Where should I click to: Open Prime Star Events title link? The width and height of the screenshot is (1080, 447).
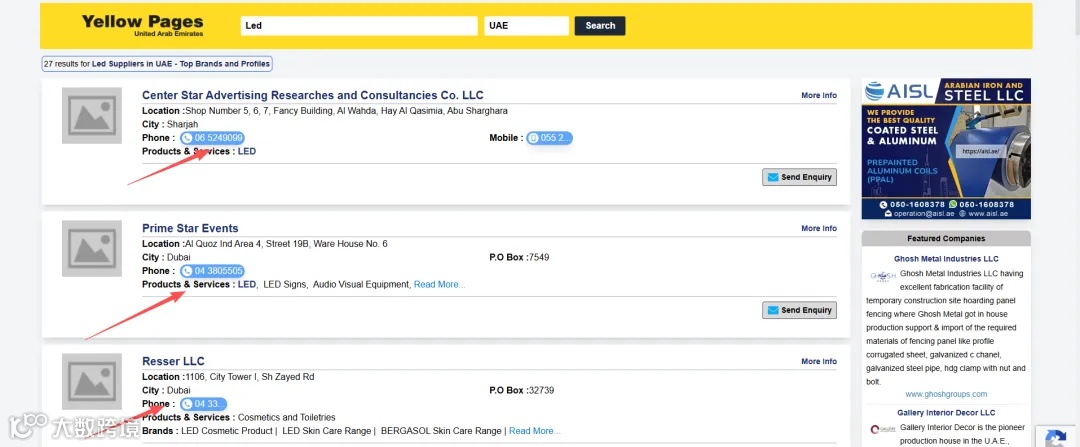click(190, 228)
